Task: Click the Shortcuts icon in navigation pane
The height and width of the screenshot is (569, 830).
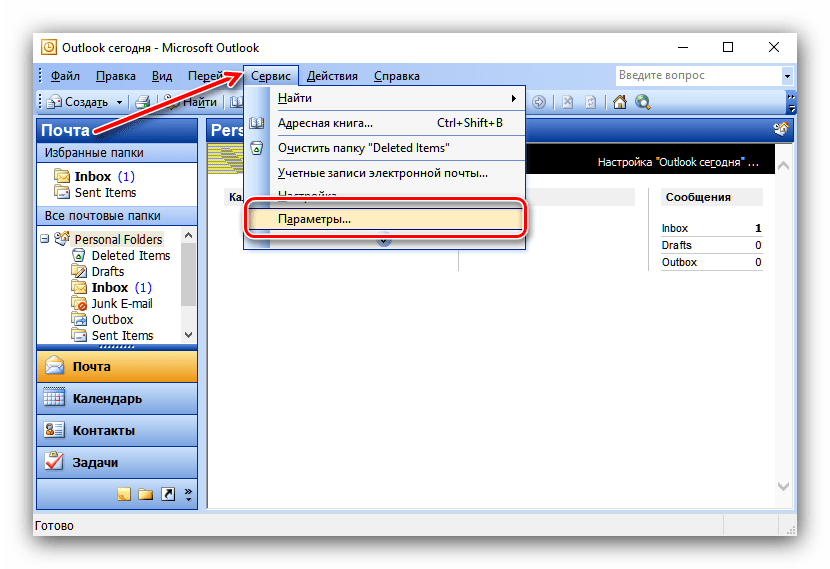Action: tap(167, 494)
